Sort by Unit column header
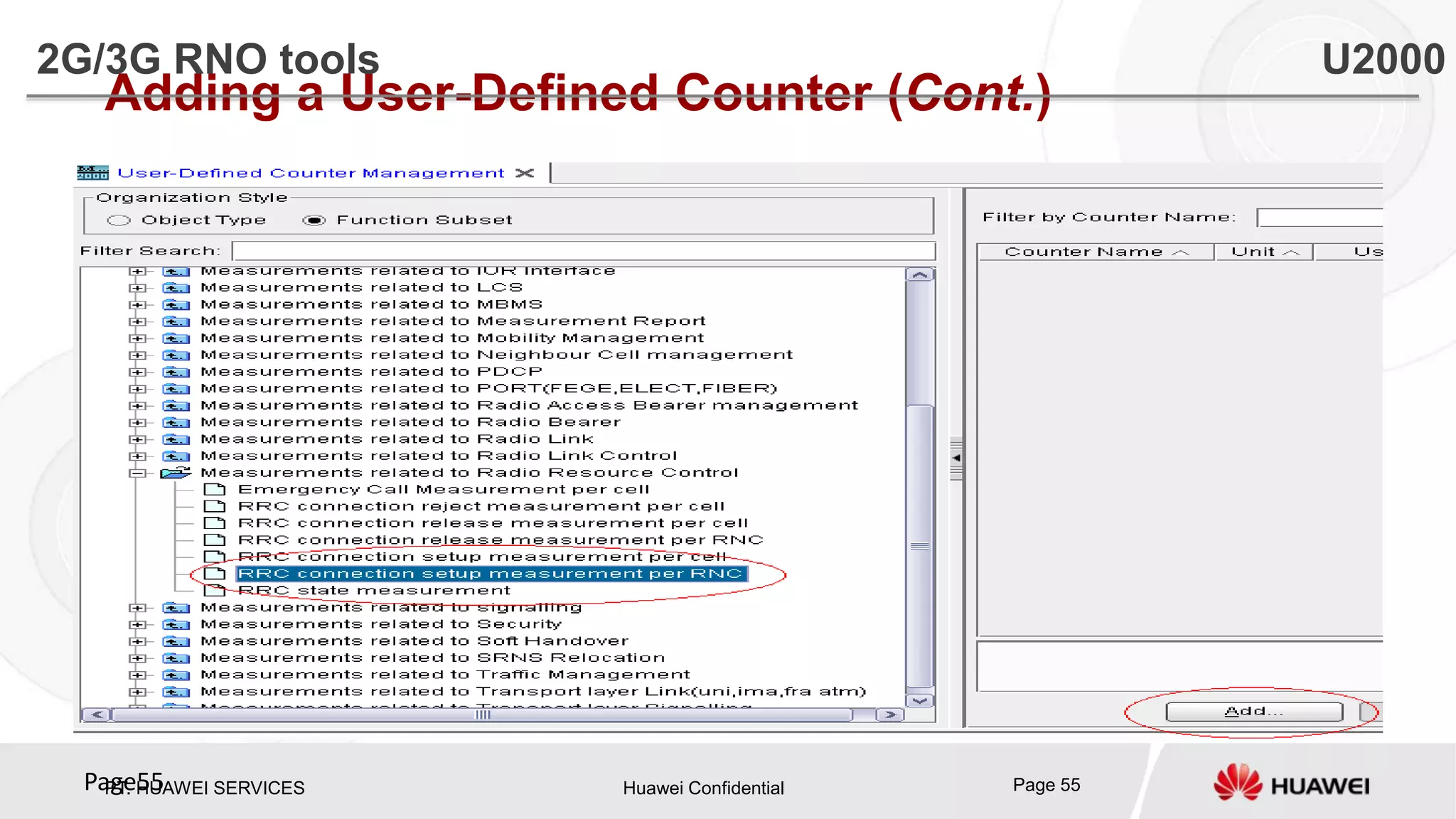1456x819 pixels. (1264, 252)
